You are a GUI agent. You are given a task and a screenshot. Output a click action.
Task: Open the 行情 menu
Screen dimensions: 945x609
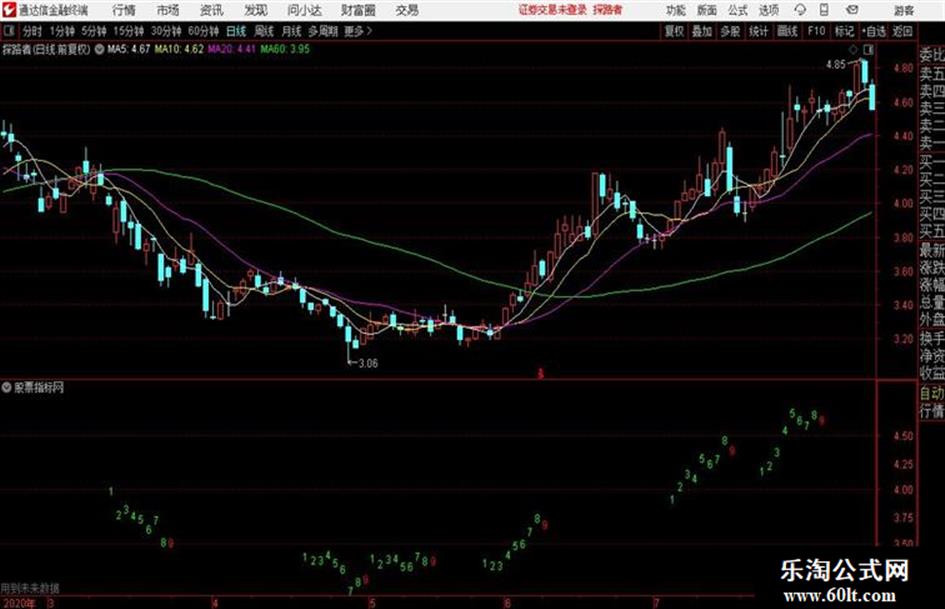click(124, 10)
